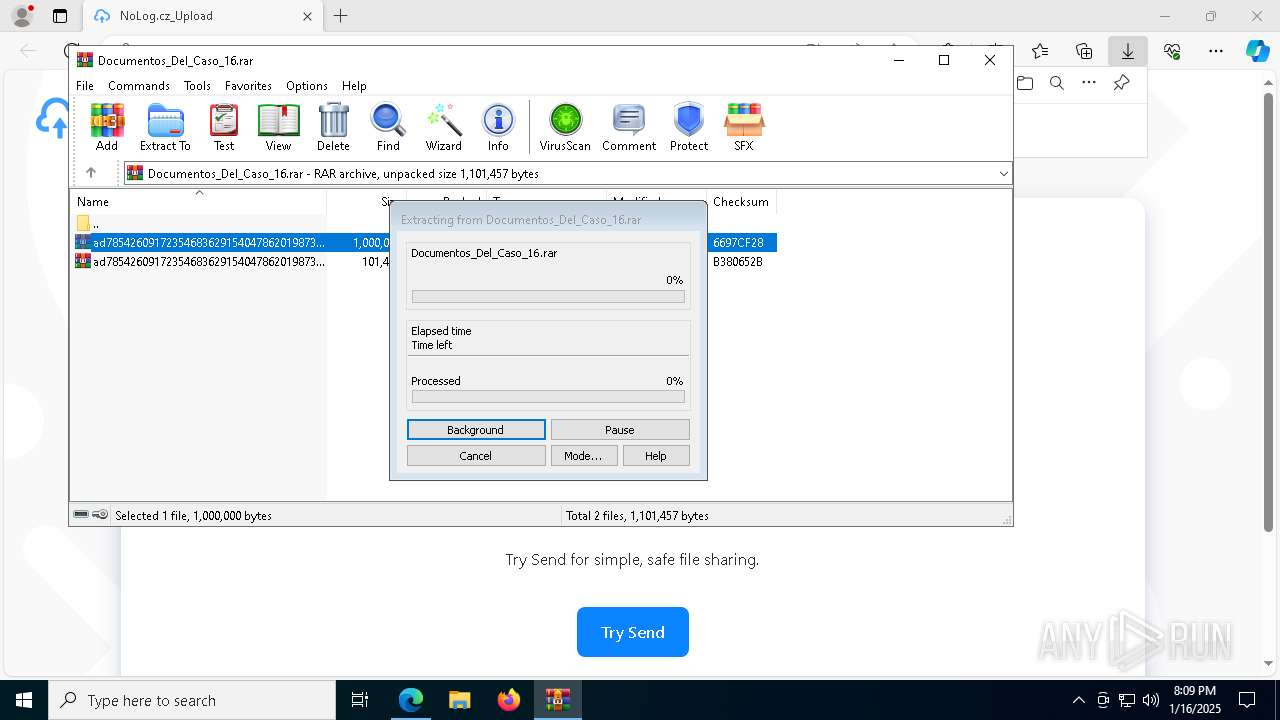
Task: Go up one folder level arrow
Action: pos(91,173)
